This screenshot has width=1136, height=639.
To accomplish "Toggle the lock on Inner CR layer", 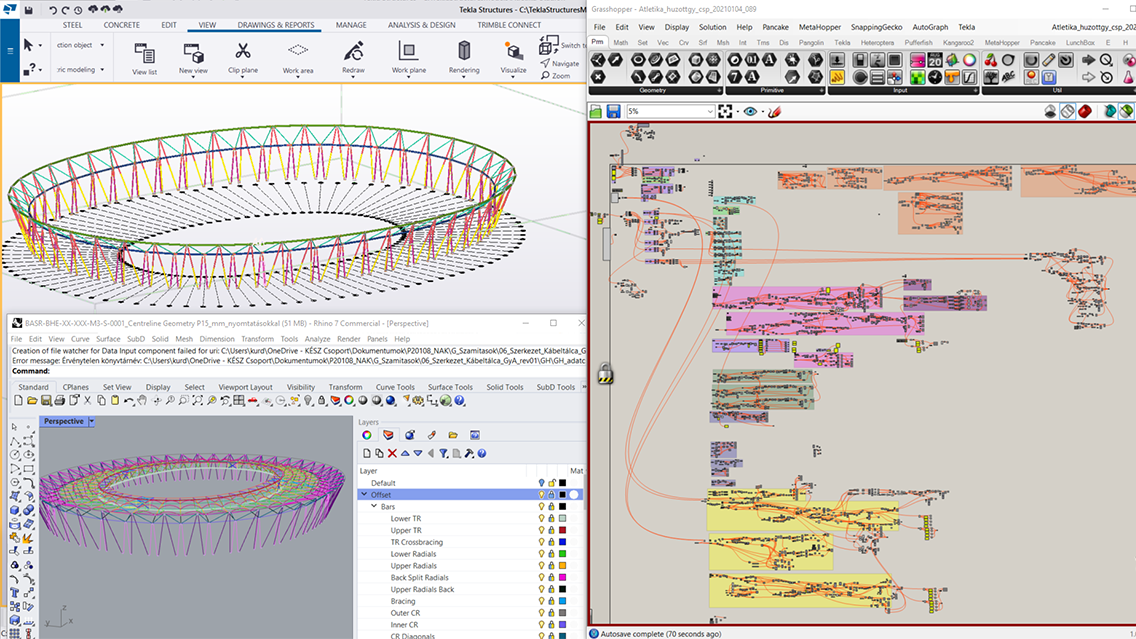I will (x=551, y=625).
